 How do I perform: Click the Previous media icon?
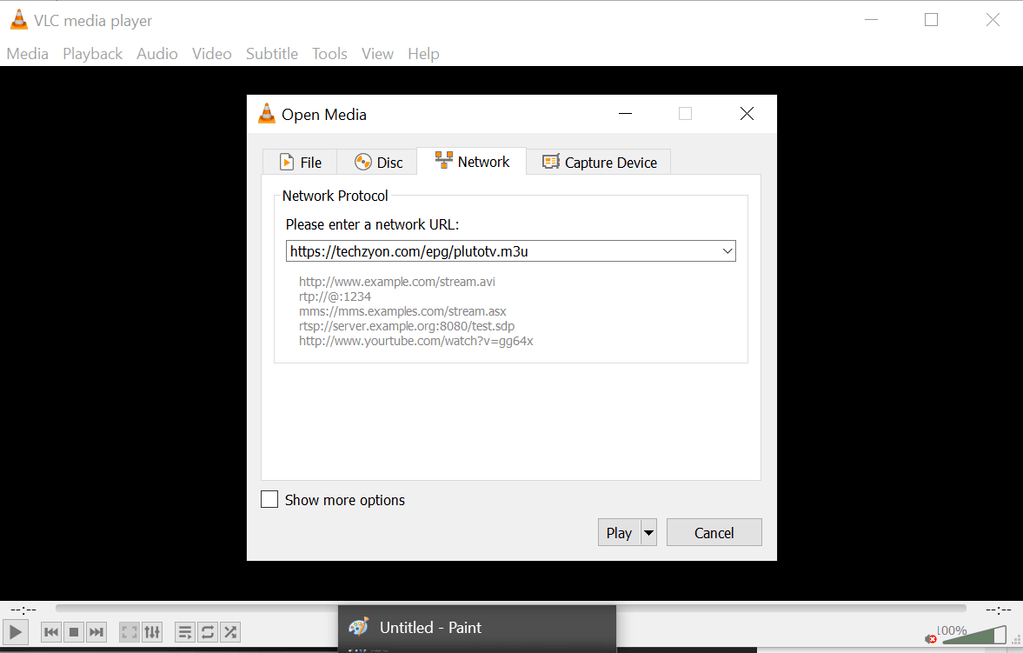point(50,631)
